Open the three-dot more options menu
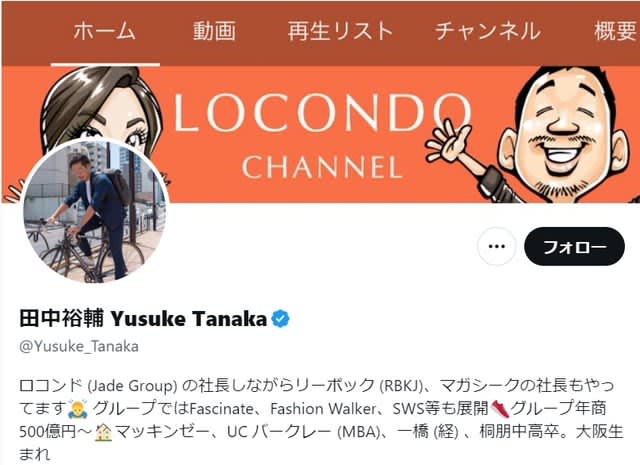Image resolution: width=640 pixels, height=465 pixels. point(497,247)
